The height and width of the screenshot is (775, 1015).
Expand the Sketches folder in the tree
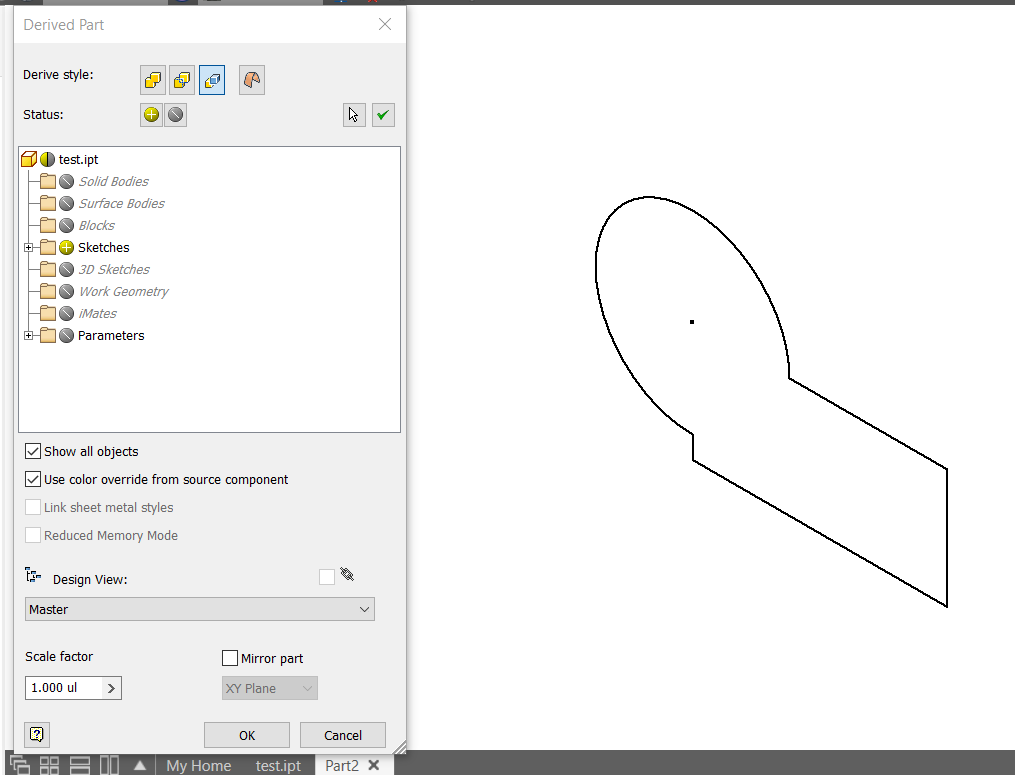coord(29,247)
